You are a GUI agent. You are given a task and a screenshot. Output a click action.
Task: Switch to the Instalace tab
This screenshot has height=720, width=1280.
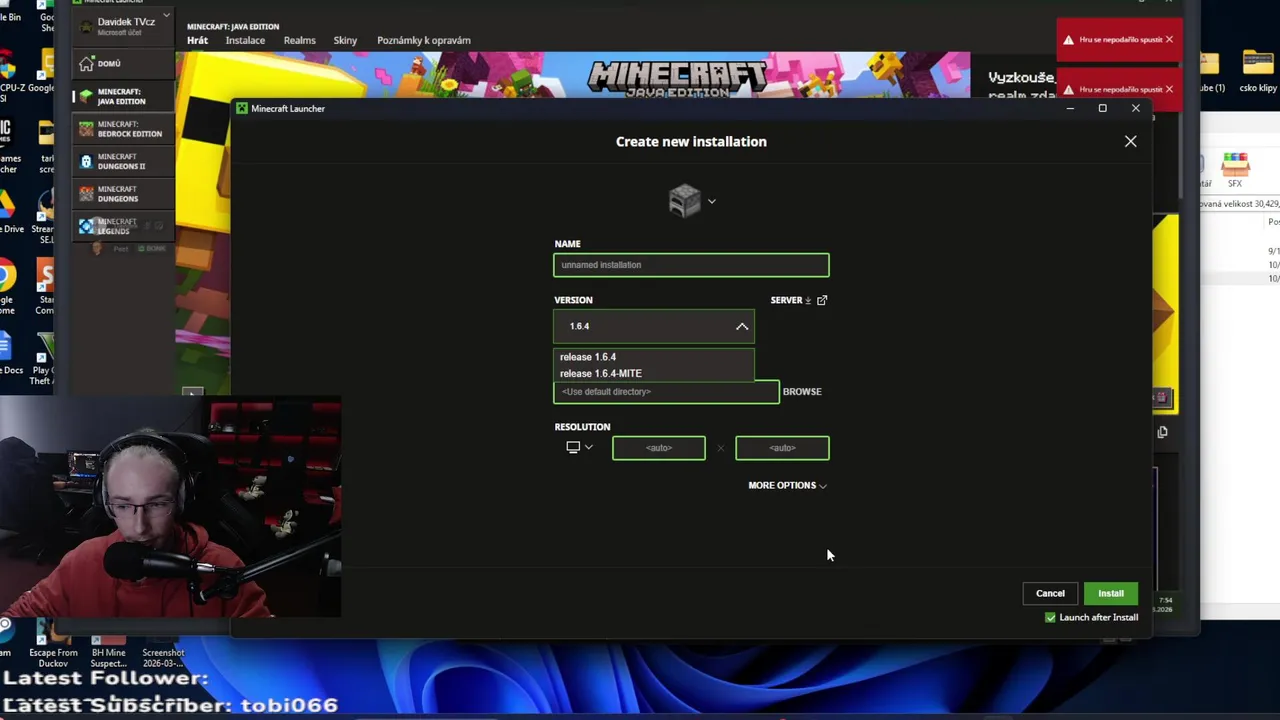(x=245, y=40)
